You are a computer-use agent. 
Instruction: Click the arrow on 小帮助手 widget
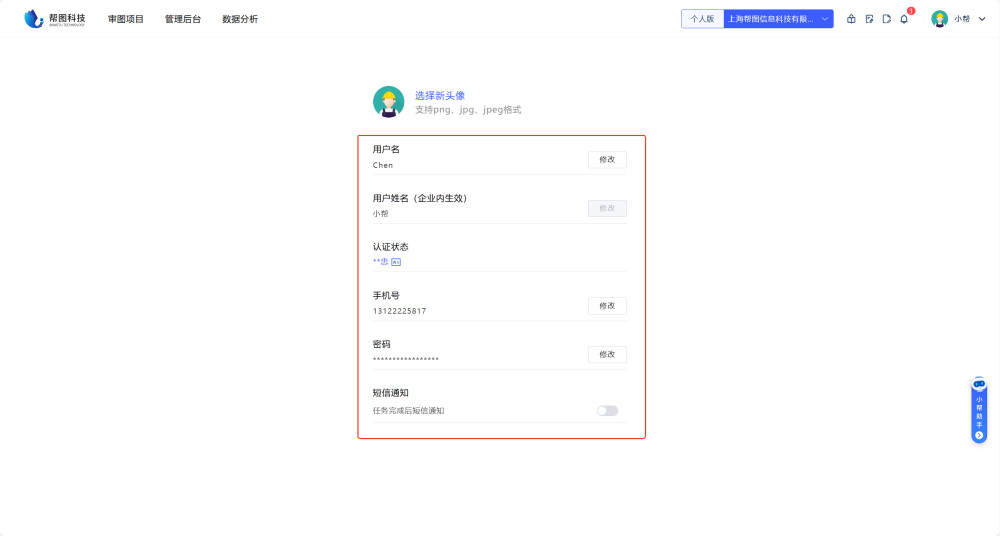click(979, 435)
